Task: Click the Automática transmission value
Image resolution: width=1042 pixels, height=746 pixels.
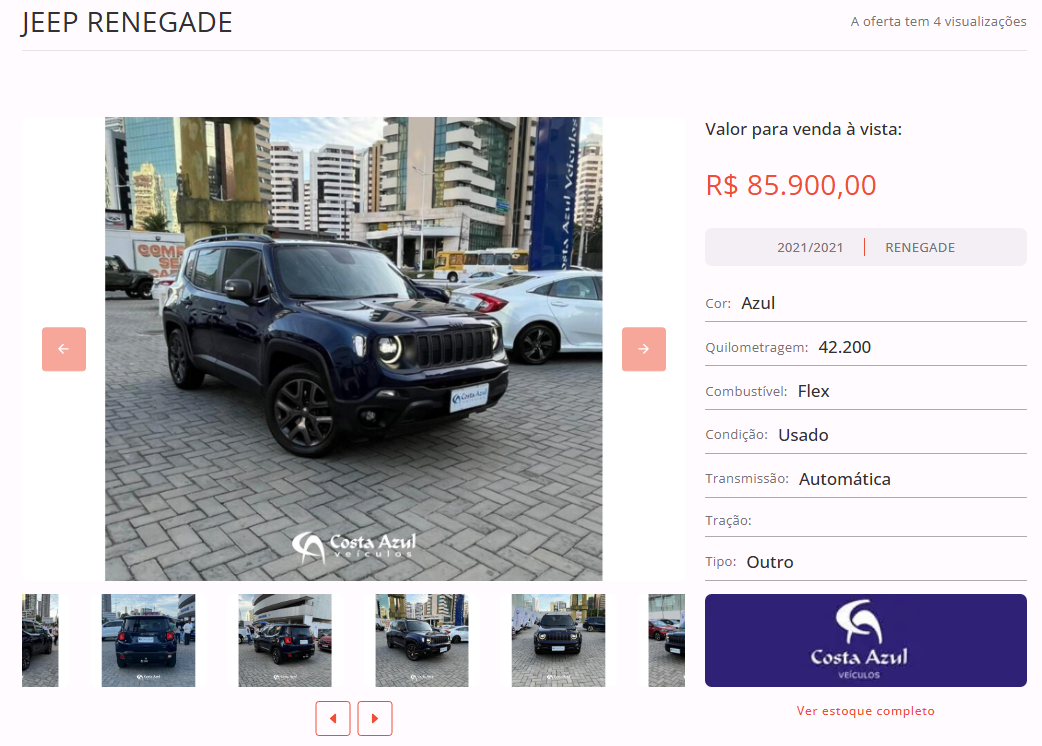Action: tap(845, 479)
